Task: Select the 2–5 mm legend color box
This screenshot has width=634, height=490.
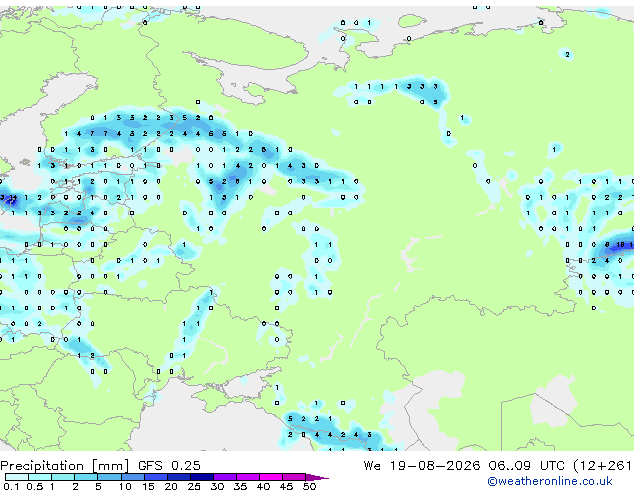Action: pos(86,477)
